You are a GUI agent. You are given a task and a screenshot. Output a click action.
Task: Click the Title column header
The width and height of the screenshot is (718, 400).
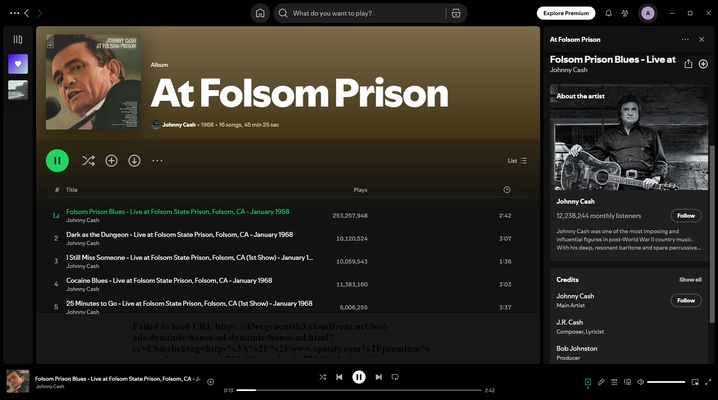(x=71, y=189)
